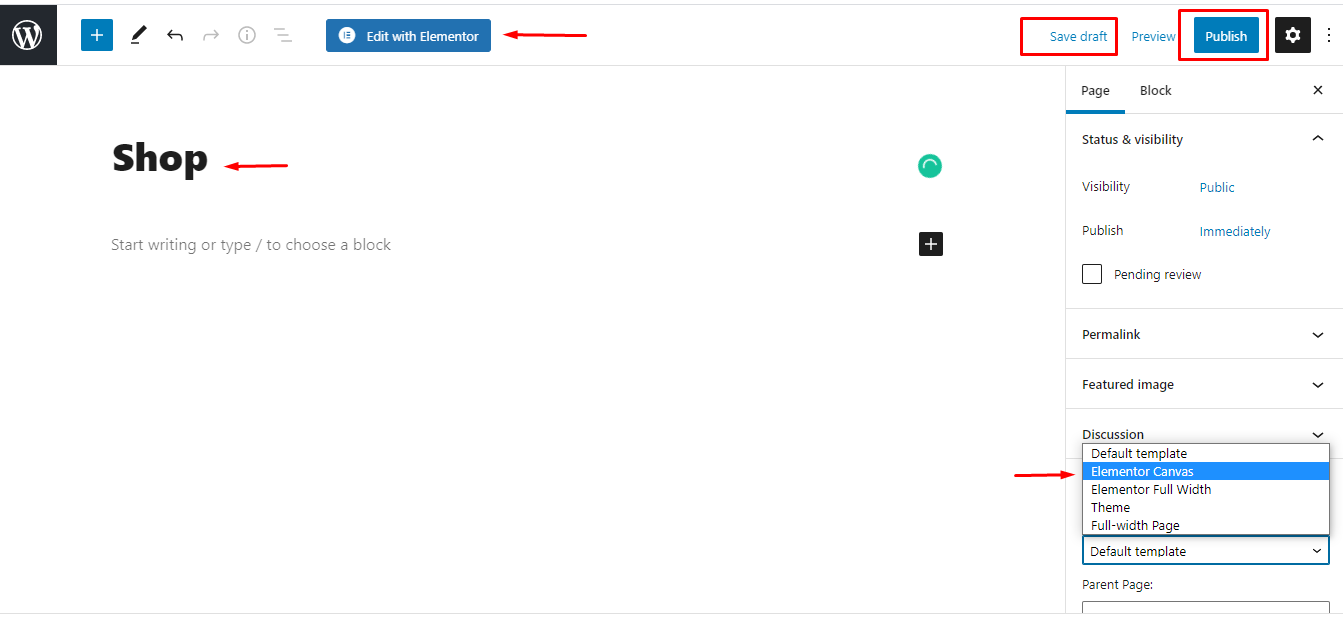Click the empty paragraph block placeholder
This screenshot has width=1343, height=620.
[251, 245]
